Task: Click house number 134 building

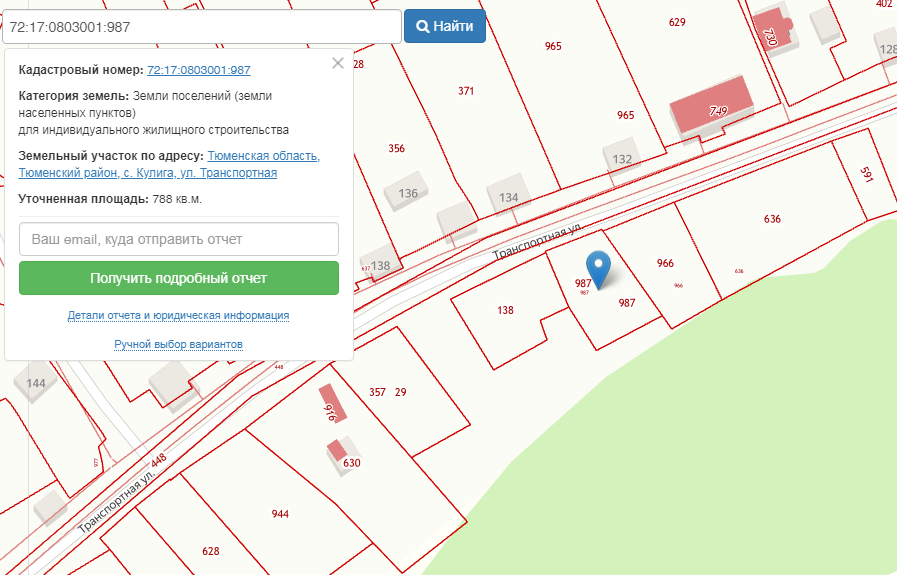Action: [508, 196]
